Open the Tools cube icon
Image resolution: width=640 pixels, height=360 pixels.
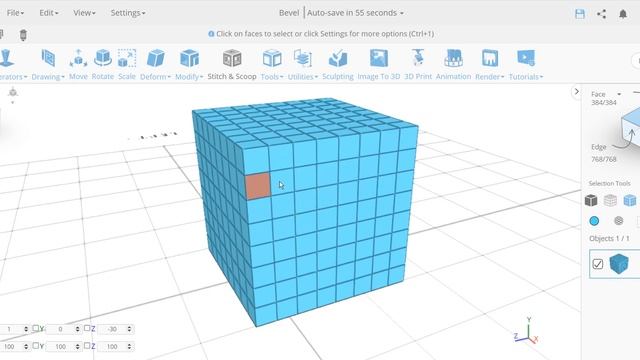point(272,58)
